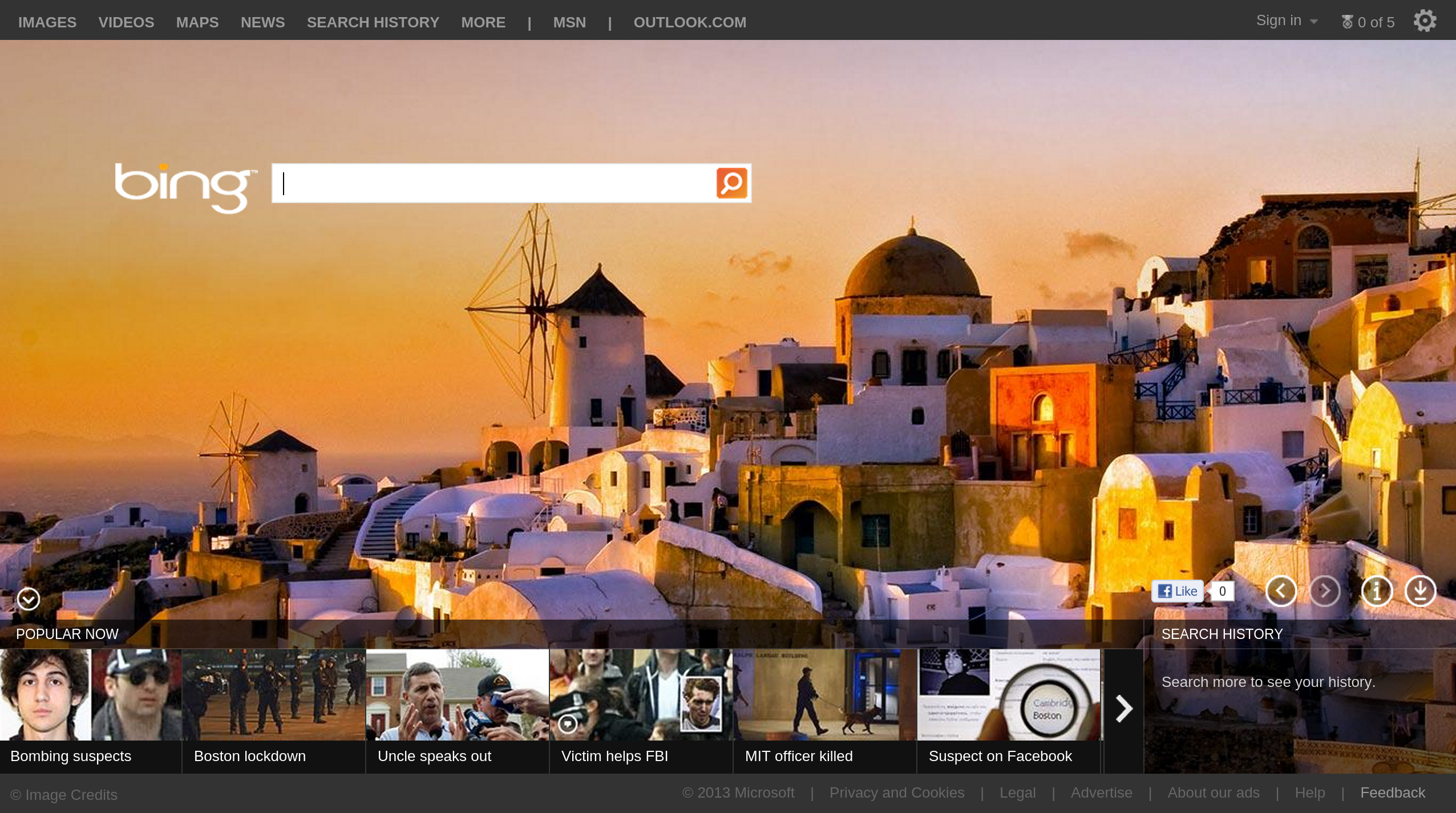Go to MSN
The image size is (1456, 813).
(x=569, y=22)
